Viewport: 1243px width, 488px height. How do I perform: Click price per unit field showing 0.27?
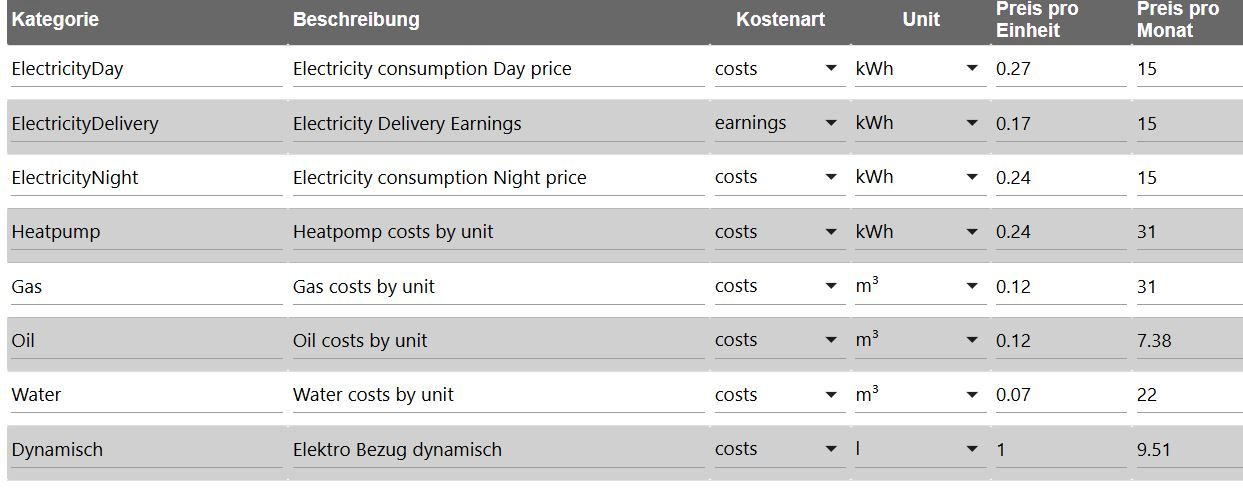[1060, 69]
